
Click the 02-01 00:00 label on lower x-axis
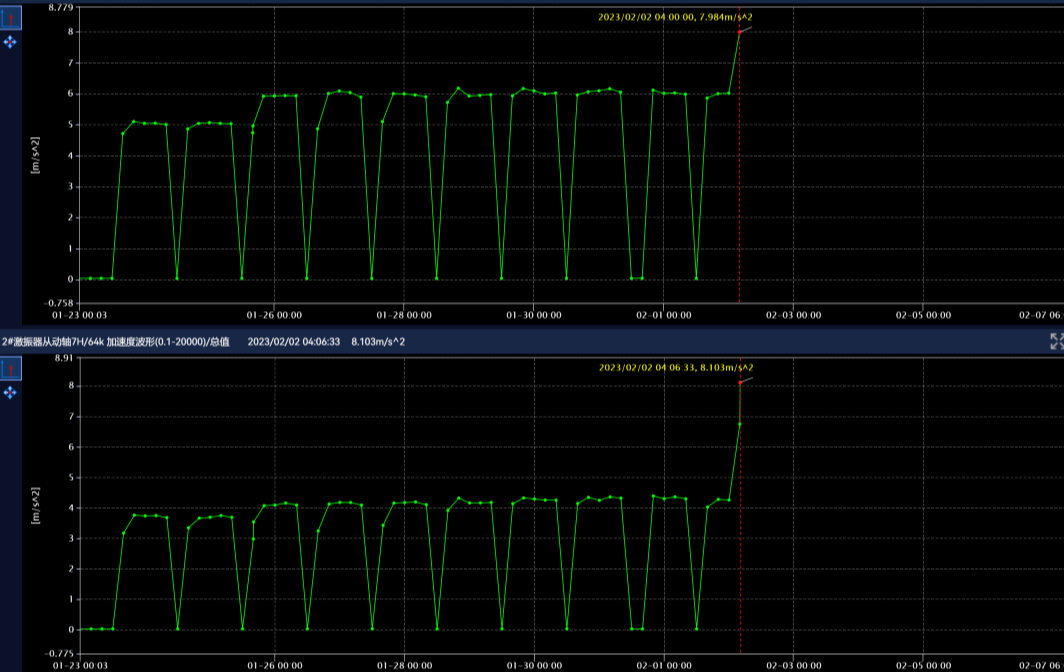663,664
